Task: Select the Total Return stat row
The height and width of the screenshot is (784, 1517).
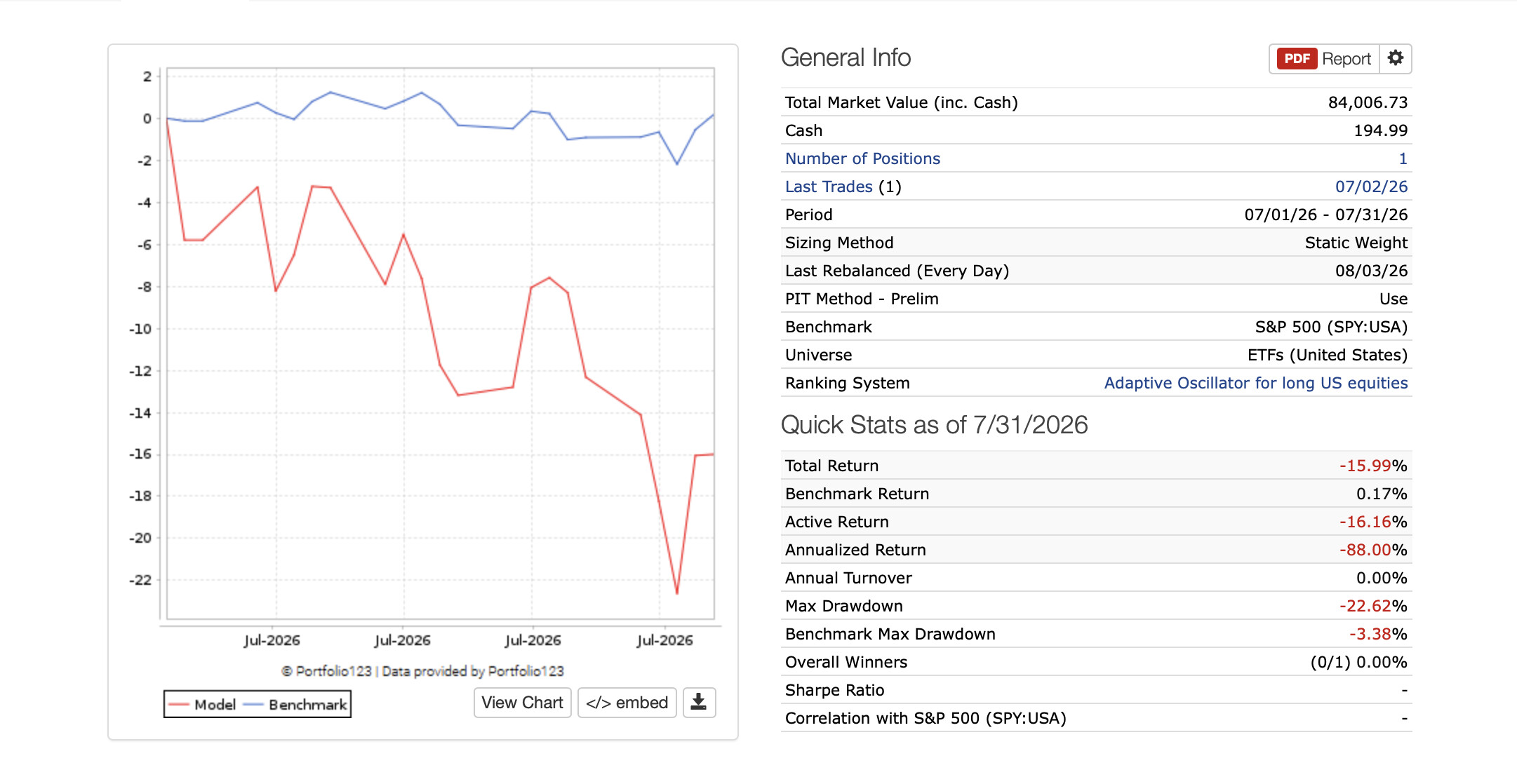Action: [1096, 466]
